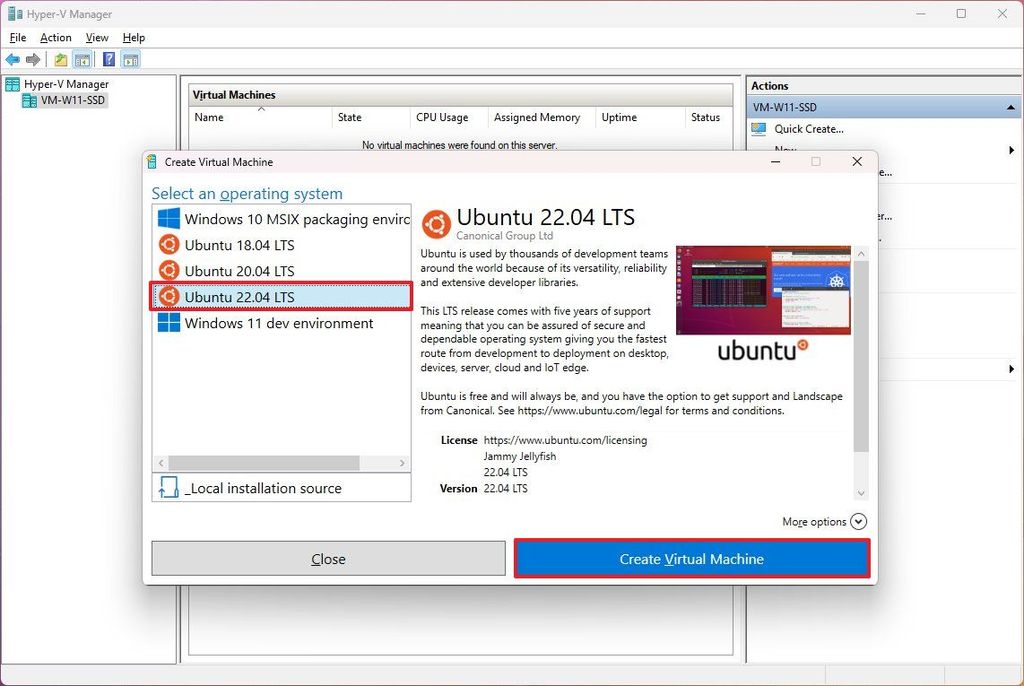
Task: Expand More options chevron
Action: (x=858, y=521)
